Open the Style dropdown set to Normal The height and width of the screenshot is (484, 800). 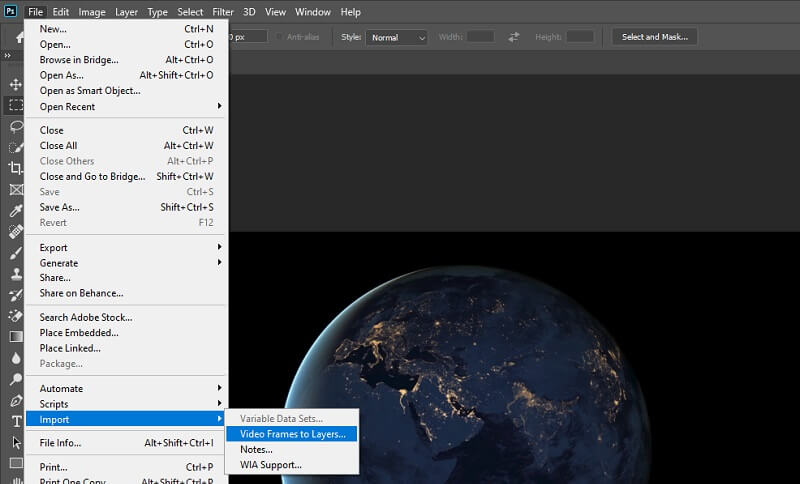tap(396, 37)
